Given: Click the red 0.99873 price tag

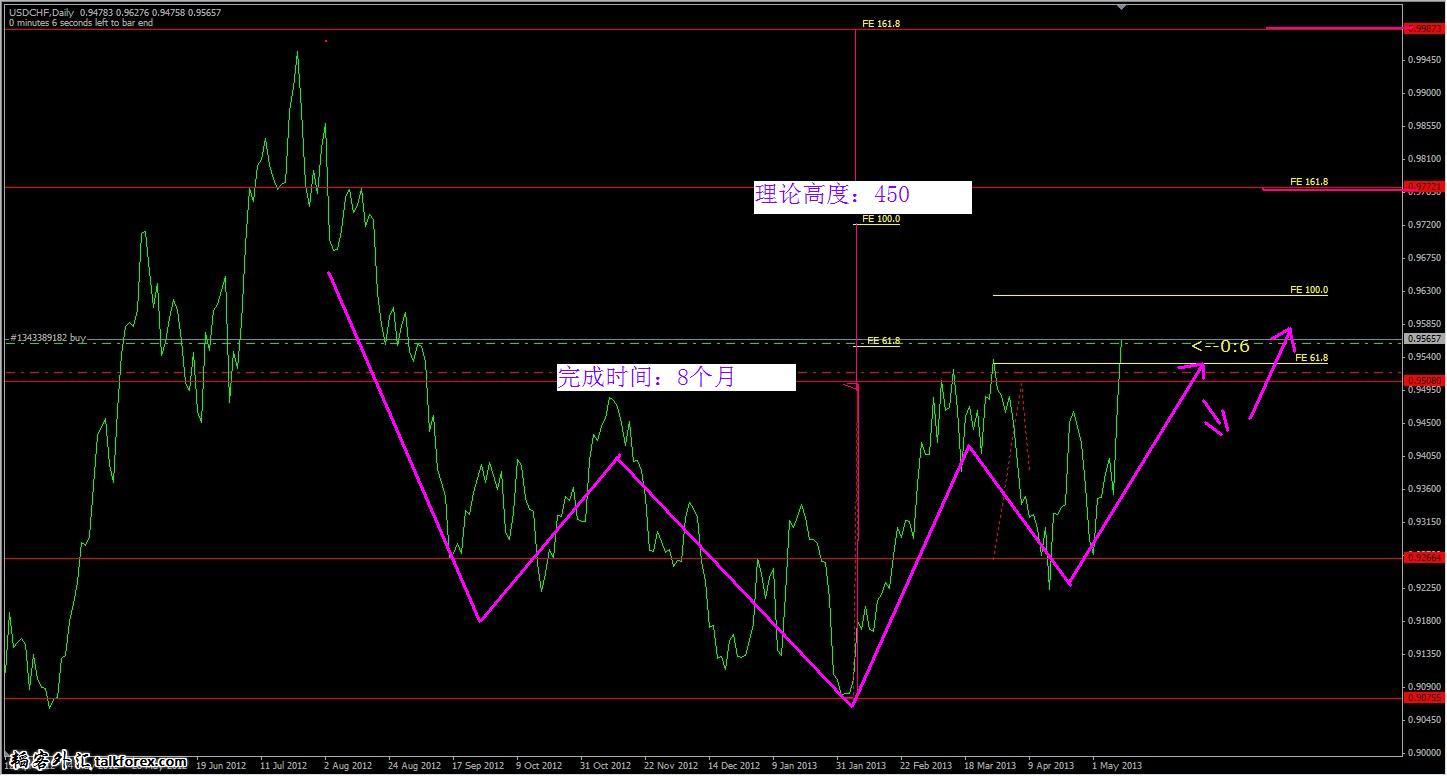Looking at the screenshot, I should [1423, 29].
